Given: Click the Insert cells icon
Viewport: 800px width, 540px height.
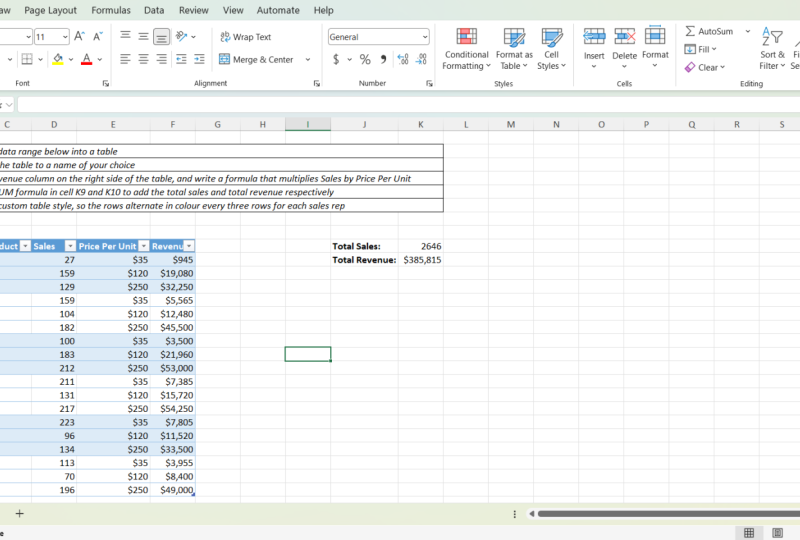Looking at the screenshot, I should pyautogui.click(x=594, y=37).
